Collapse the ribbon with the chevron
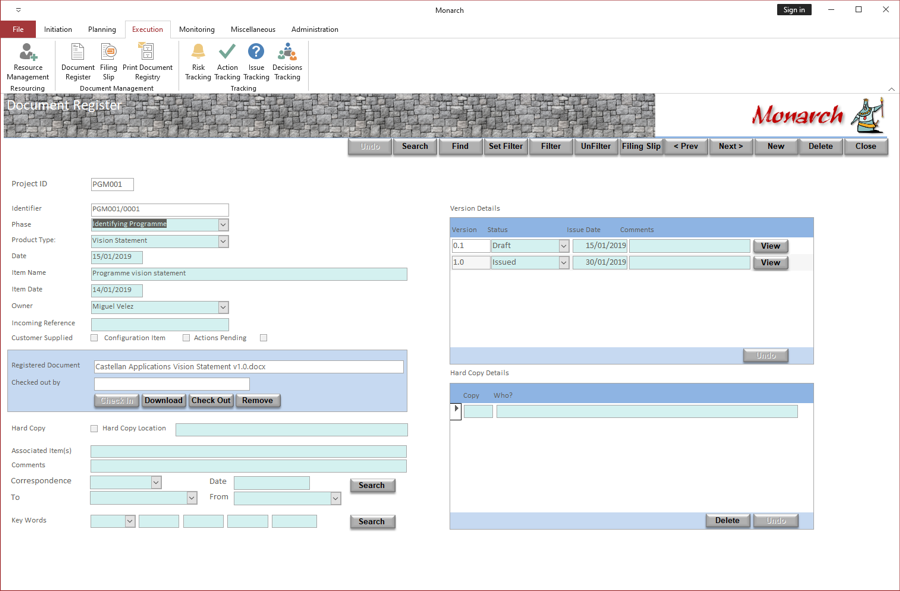 (891, 89)
